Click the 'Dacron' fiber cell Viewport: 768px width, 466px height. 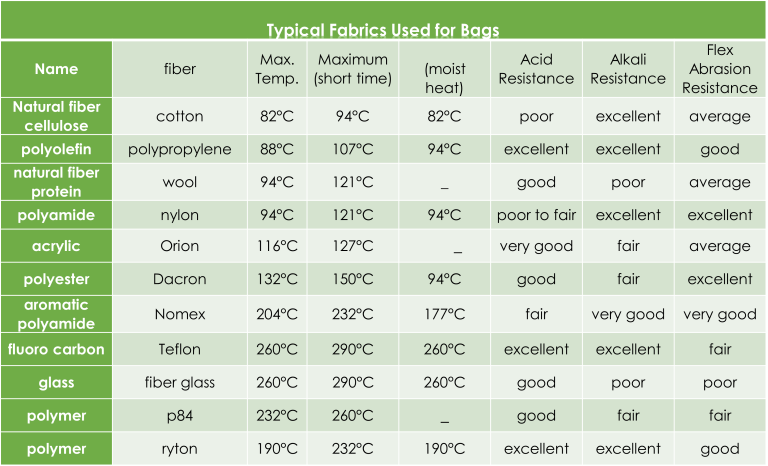180,279
